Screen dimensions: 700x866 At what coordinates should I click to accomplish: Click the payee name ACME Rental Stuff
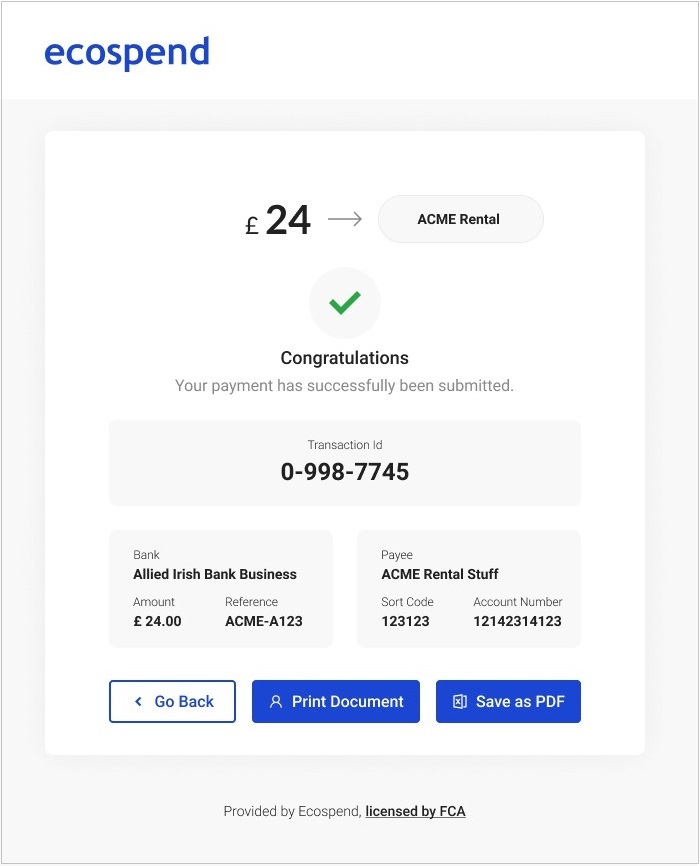(x=440, y=574)
